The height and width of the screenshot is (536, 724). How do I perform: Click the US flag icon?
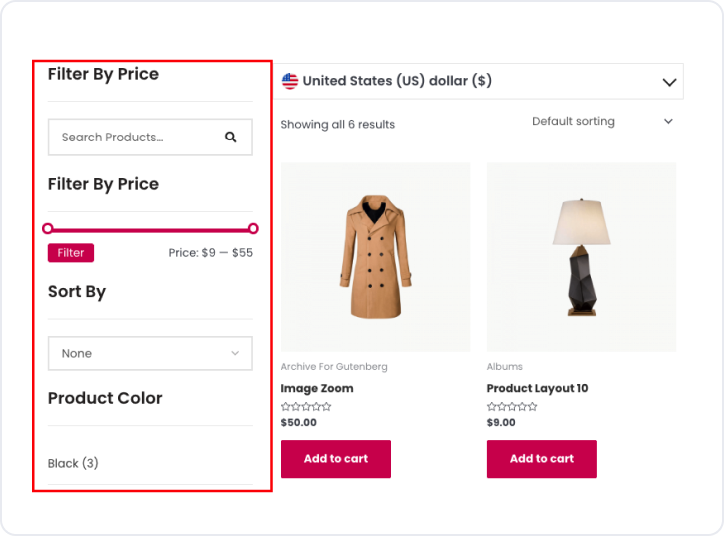pyautogui.click(x=290, y=81)
